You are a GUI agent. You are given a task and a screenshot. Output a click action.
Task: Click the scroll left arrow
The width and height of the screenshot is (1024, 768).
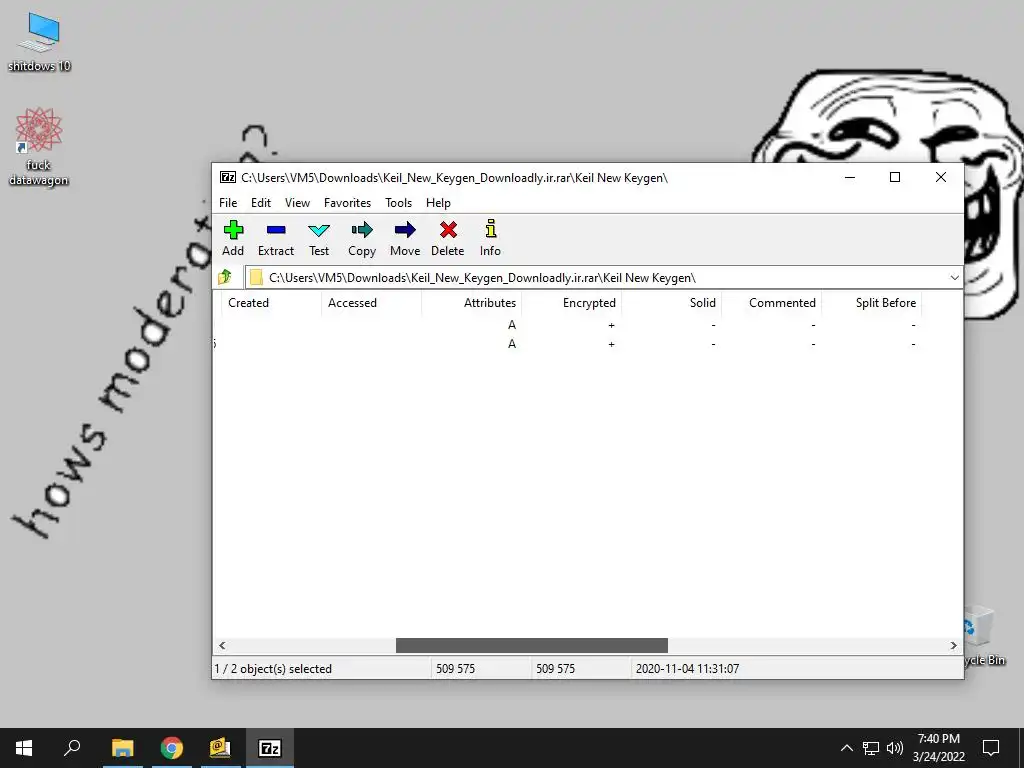point(222,645)
